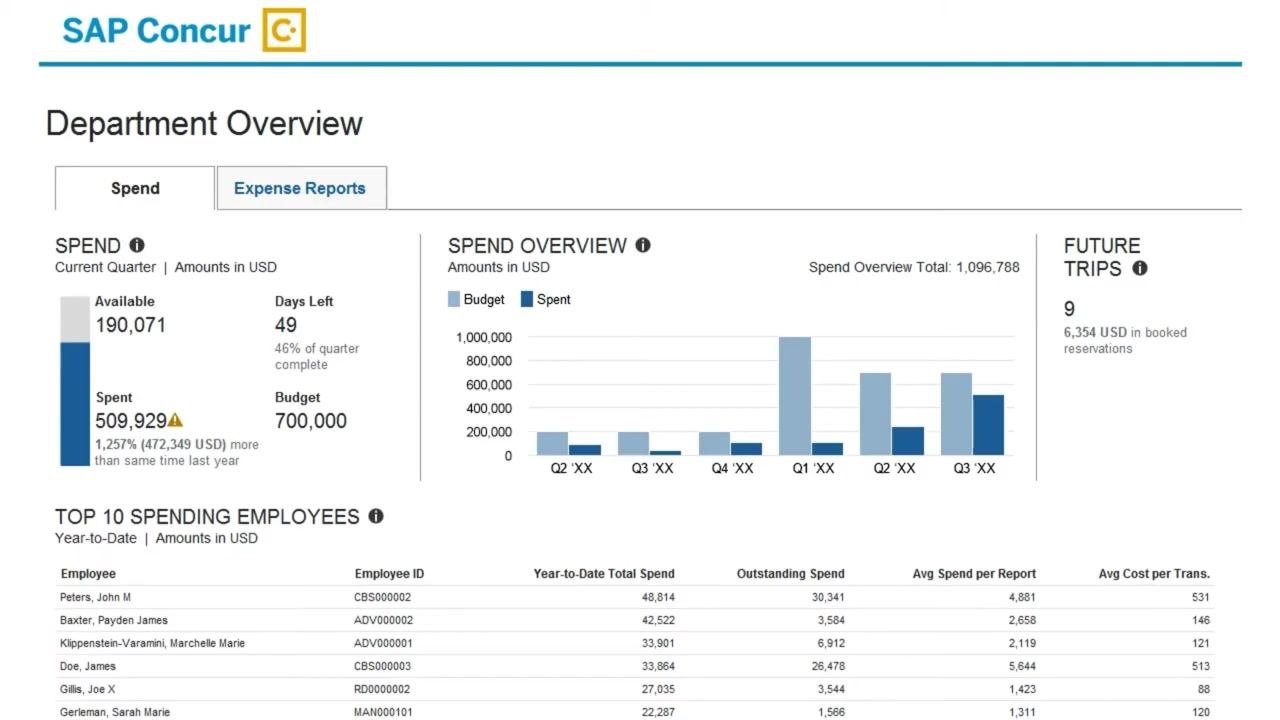The image size is (1280, 720).
Task: Click the spend progress bar in SPEND
Action: pos(75,381)
